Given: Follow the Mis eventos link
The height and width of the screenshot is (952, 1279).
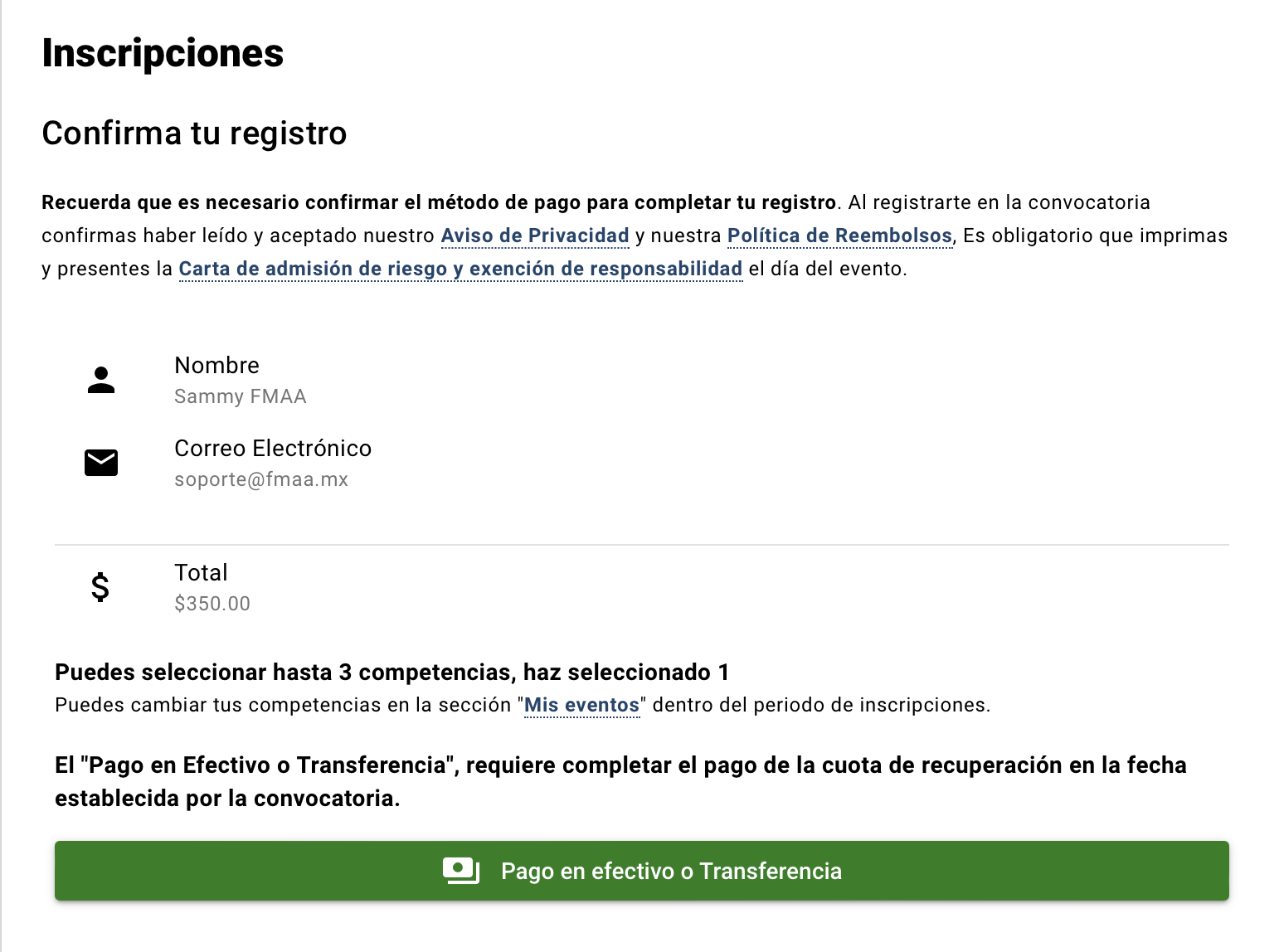Looking at the screenshot, I should pyautogui.click(x=582, y=705).
